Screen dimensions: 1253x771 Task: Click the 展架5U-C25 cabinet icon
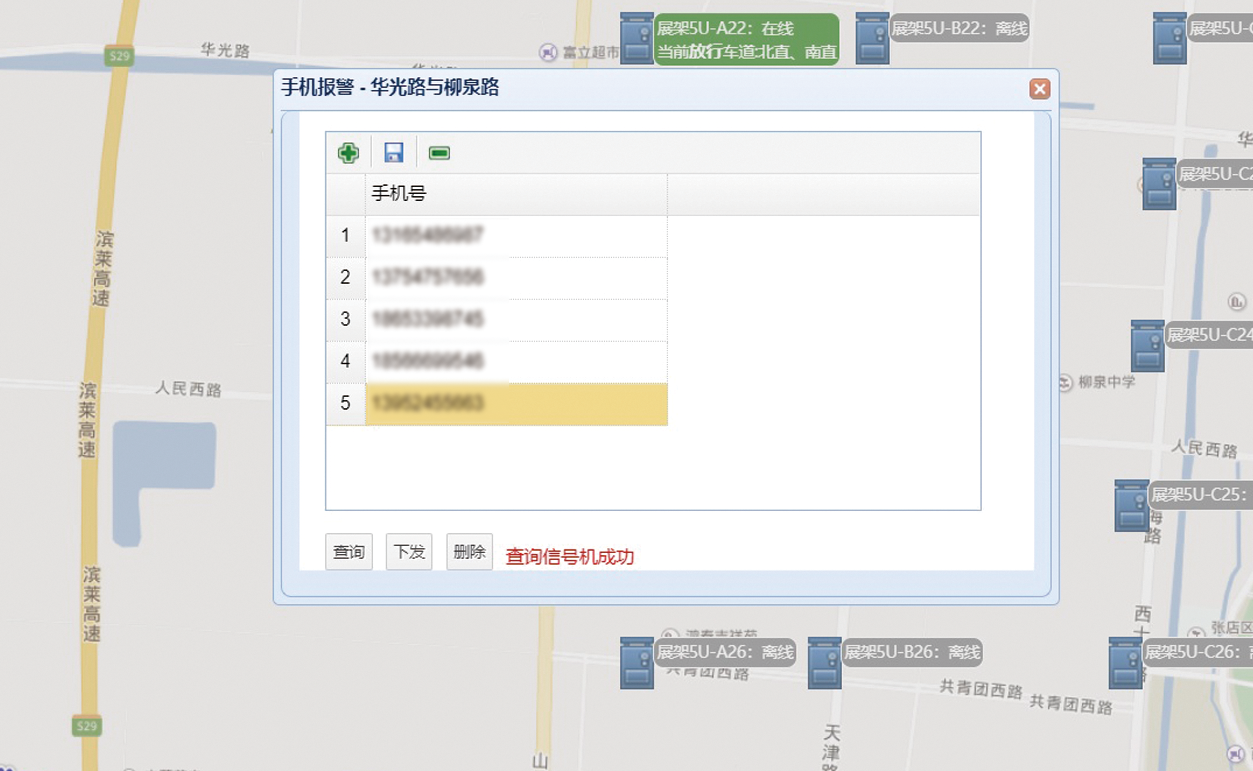tap(1131, 505)
